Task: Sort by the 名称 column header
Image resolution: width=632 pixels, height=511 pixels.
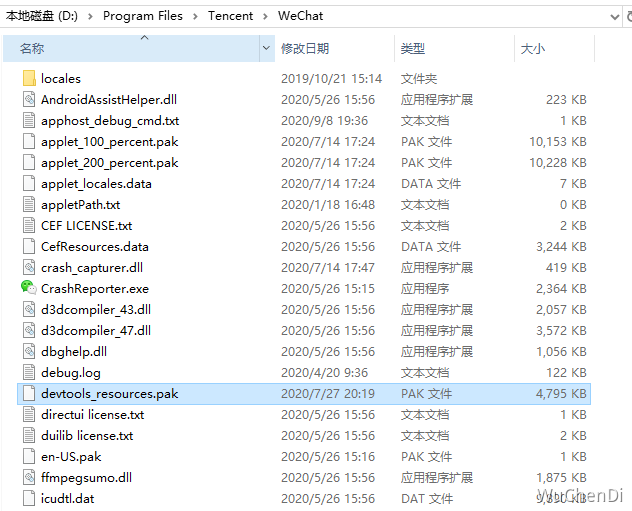Action: (131, 48)
